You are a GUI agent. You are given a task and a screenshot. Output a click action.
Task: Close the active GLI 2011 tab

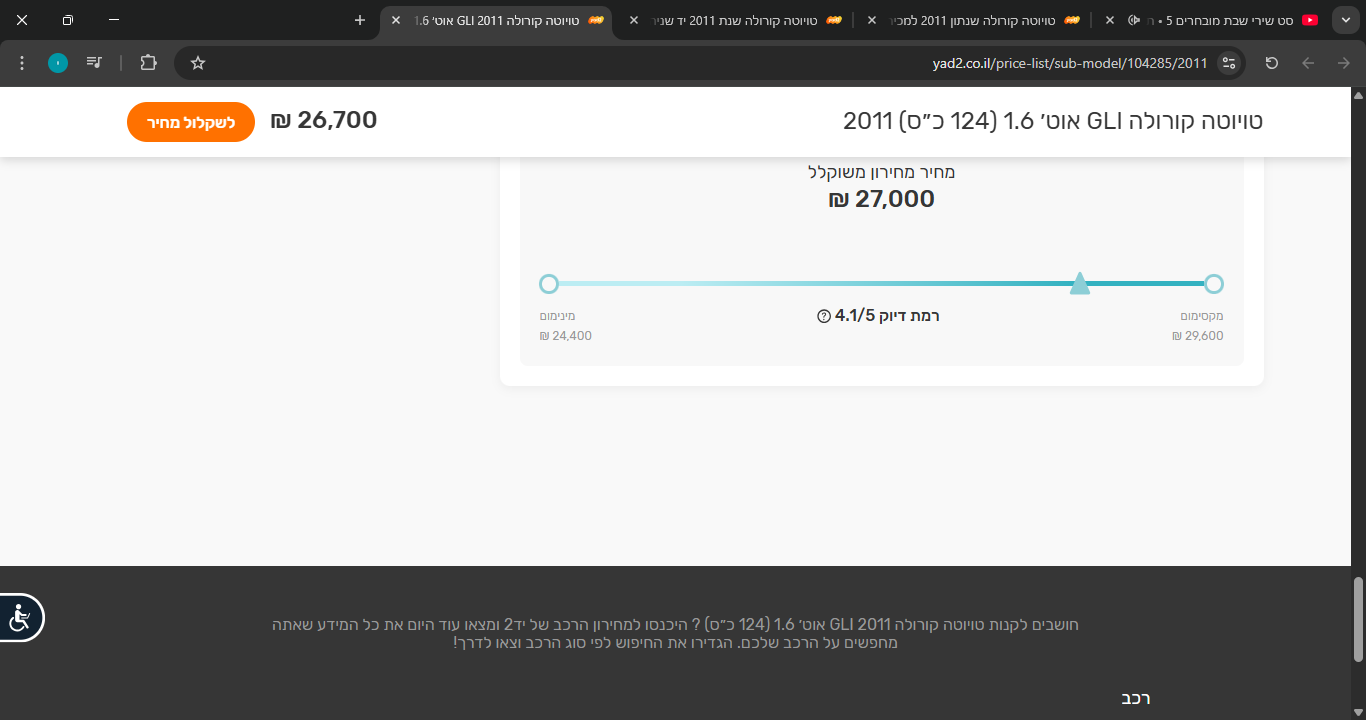[x=396, y=20]
